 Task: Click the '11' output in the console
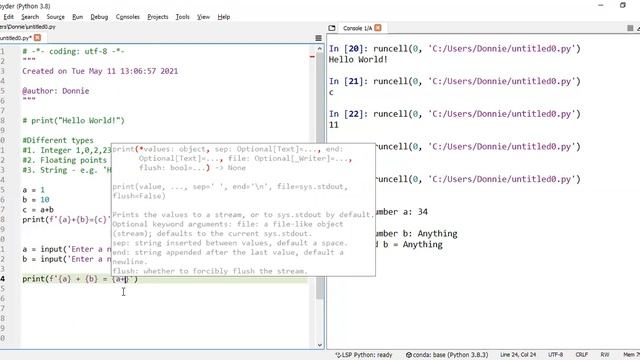[334, 125]
